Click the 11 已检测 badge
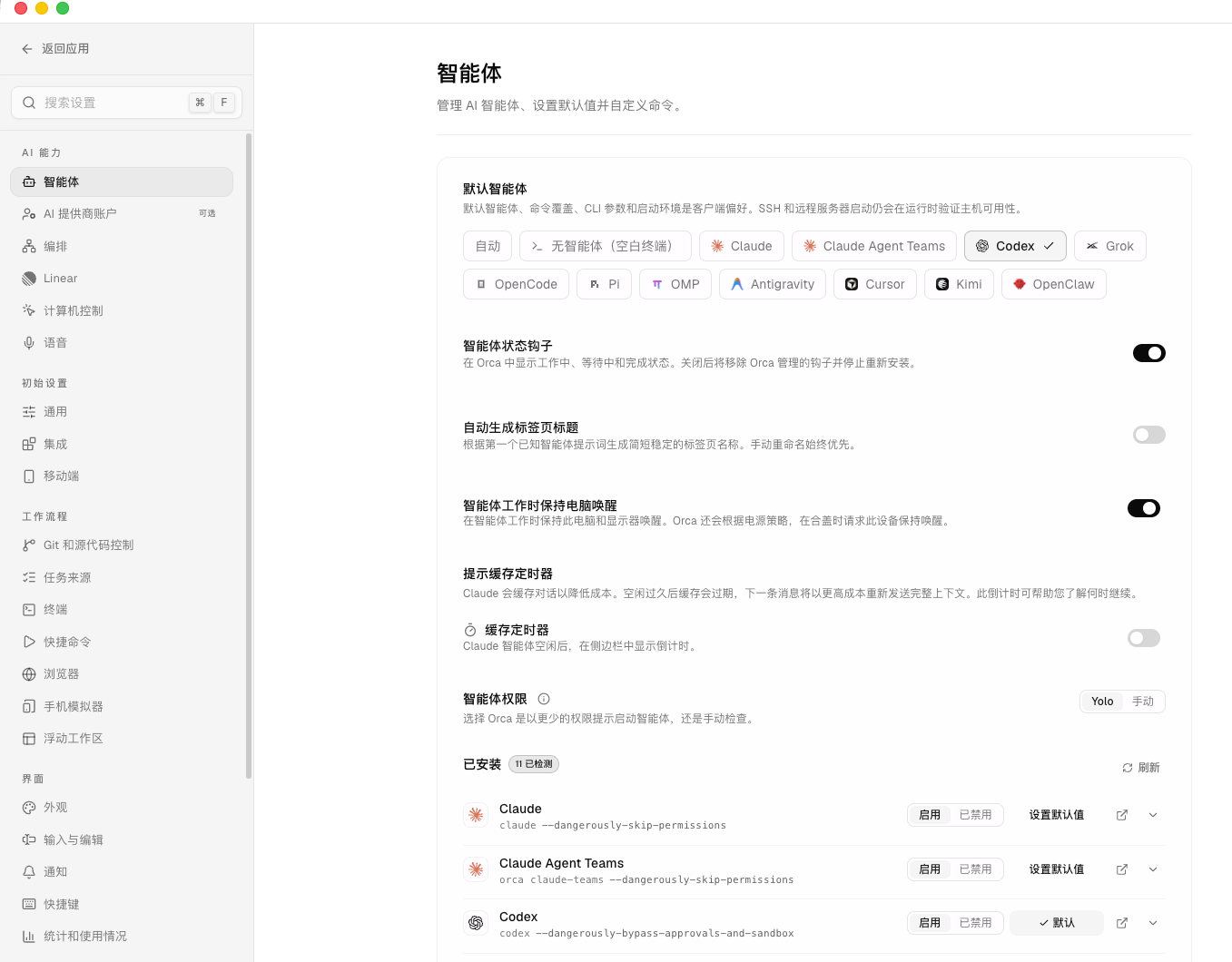This screenshot has width=1232, height=962. 534,764
